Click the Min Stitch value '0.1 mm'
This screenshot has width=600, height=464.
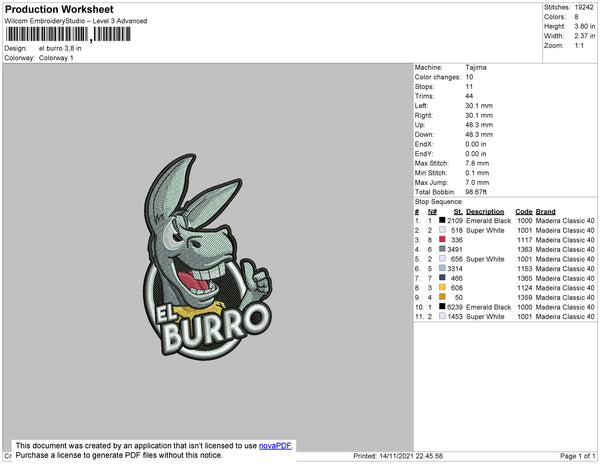[477, 173]
